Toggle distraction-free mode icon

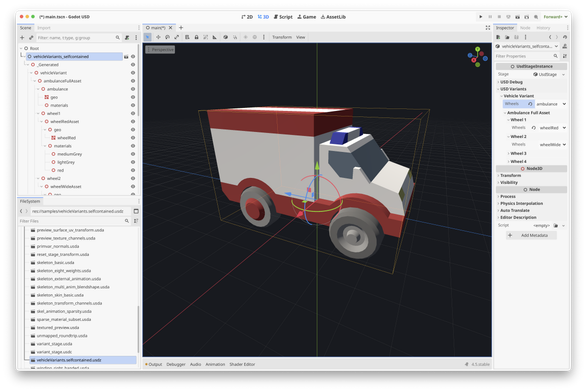(x=487, y=28)
